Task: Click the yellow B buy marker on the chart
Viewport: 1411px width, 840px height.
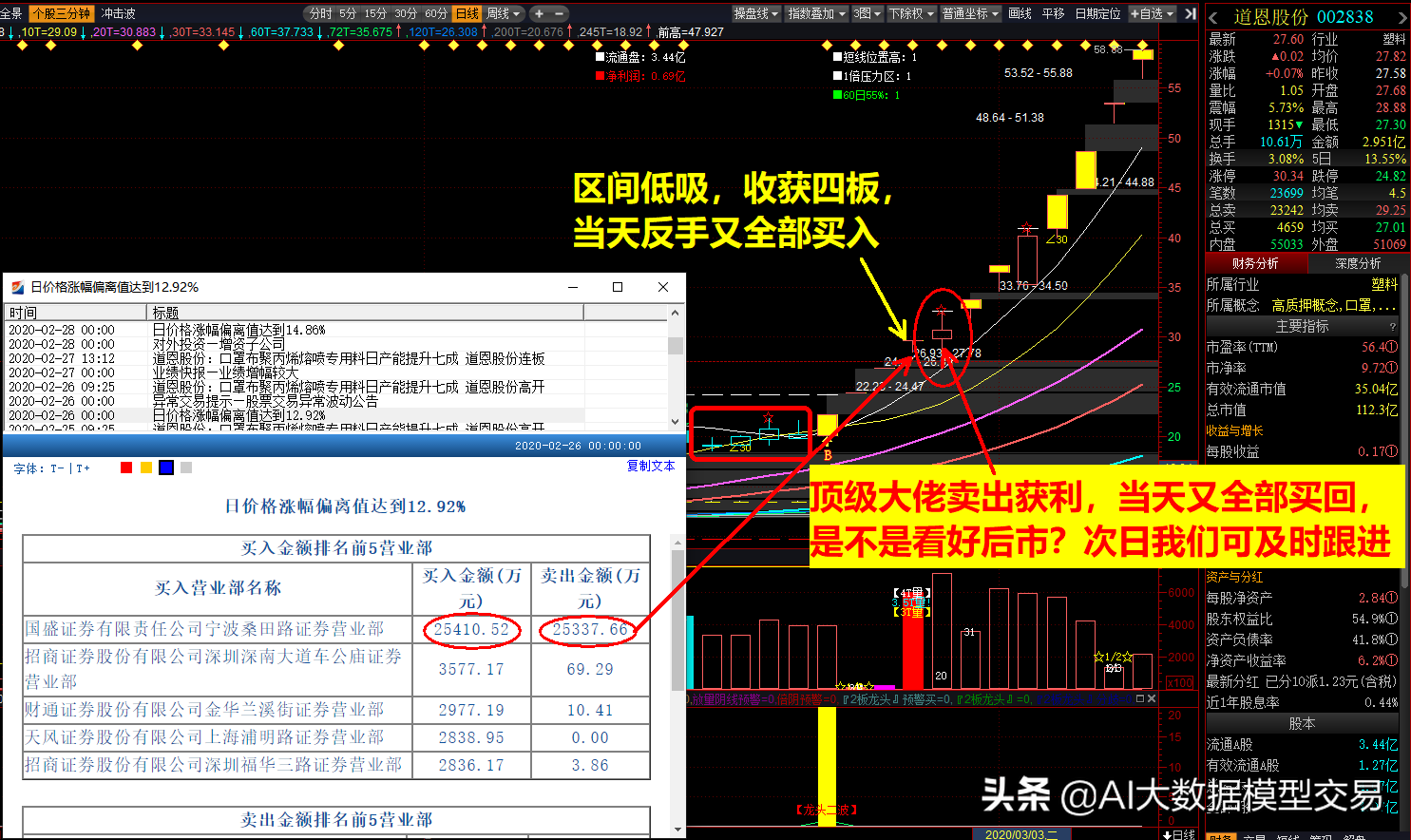Action: click(x=828, y=455)
